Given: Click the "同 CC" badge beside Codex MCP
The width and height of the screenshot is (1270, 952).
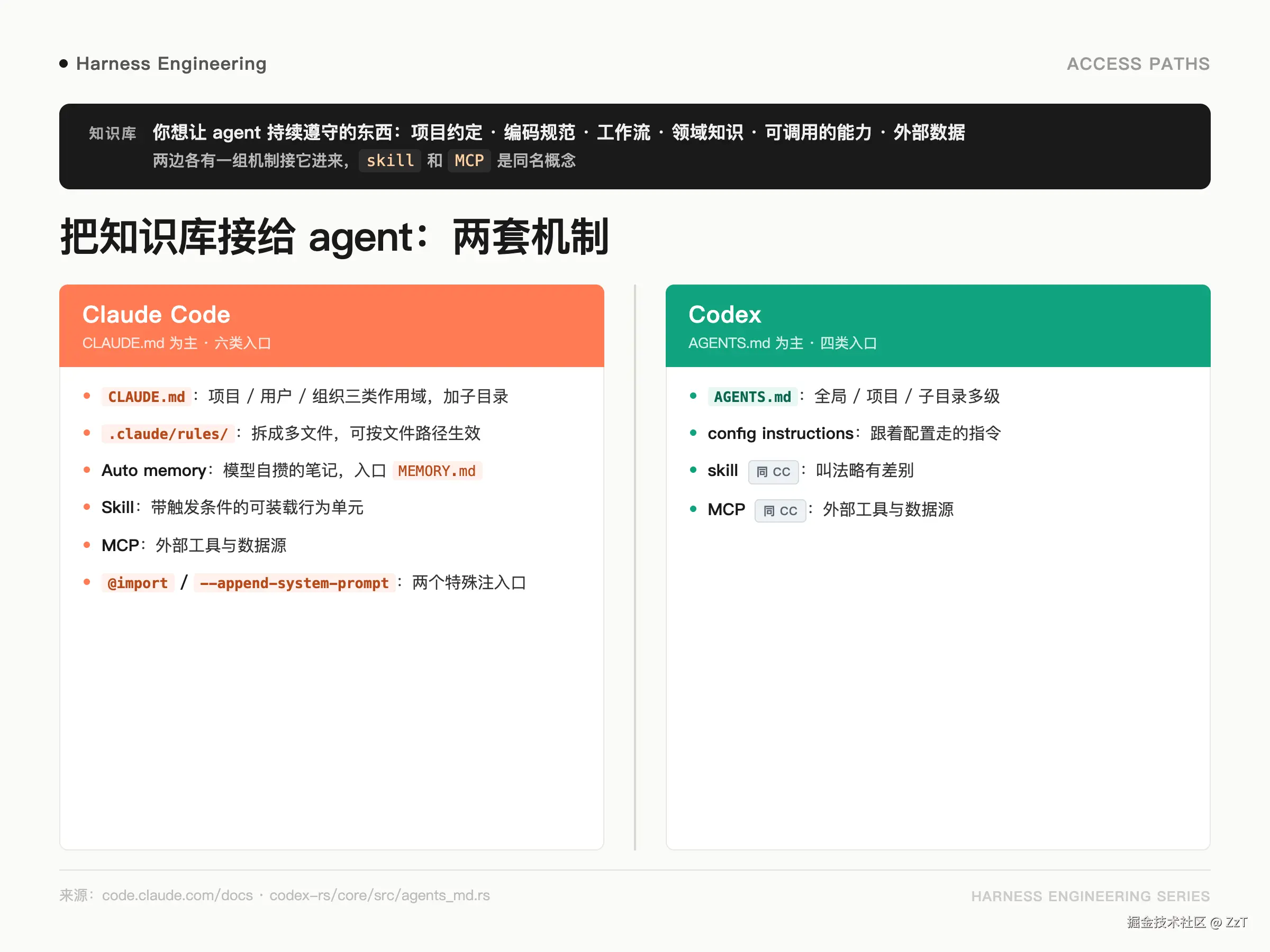Looking at the screenshot, I should coord(781,511).
